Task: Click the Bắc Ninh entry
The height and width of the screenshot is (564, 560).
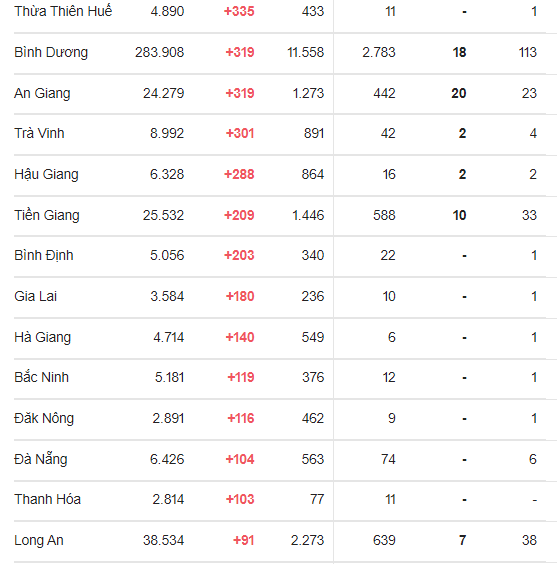Action: pyautogui.click(x=41, y=377)
